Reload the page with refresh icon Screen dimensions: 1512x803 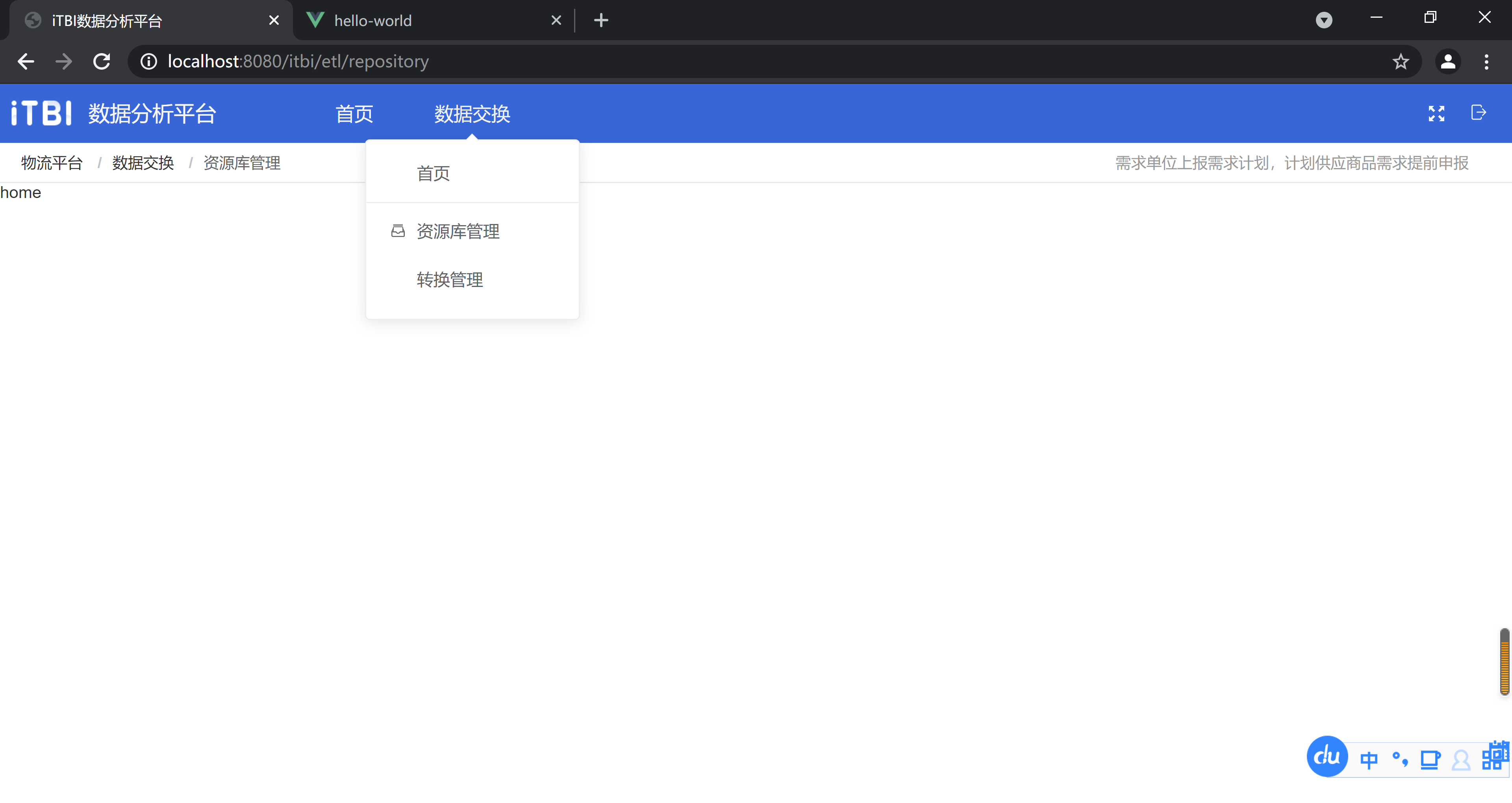tap(102, 61)
